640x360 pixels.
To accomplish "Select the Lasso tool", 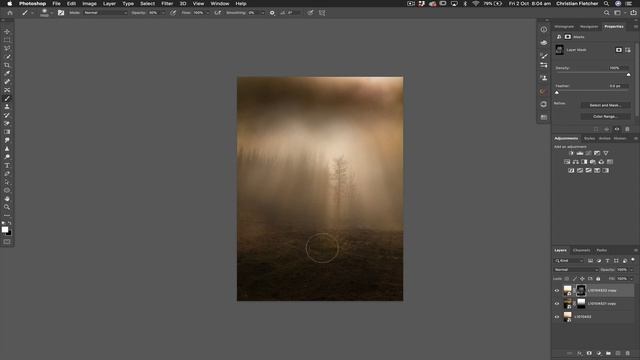I will (7, 48).
